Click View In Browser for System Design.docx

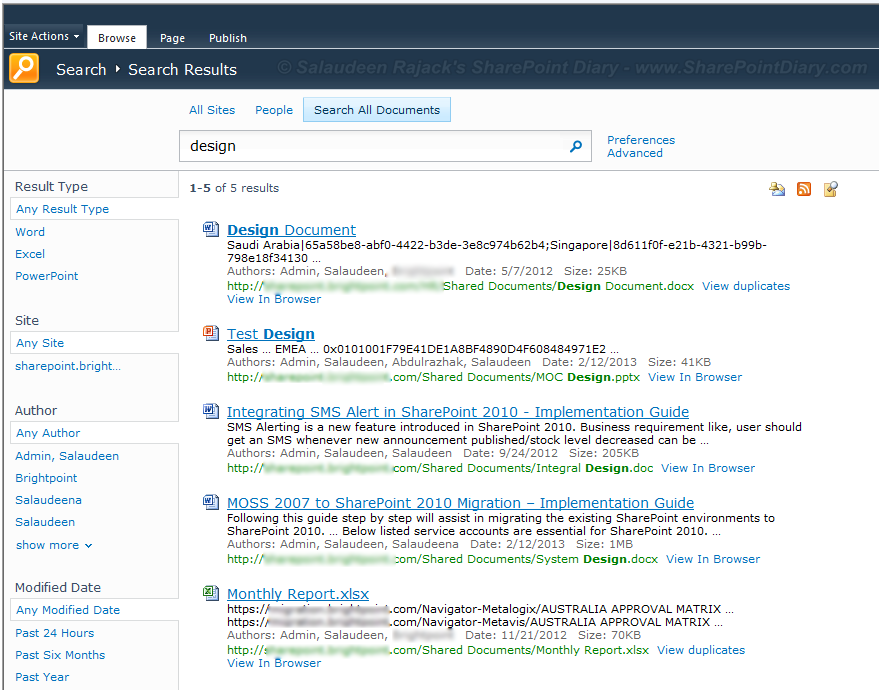(713, 558)
